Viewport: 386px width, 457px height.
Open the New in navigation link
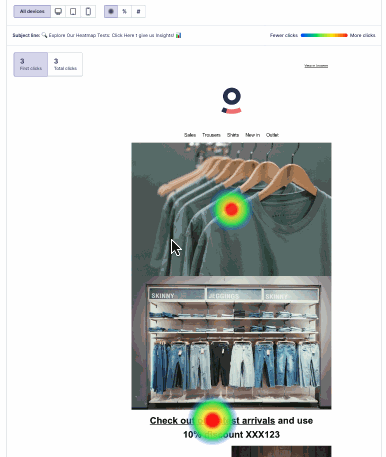click(x=253, y=135)
